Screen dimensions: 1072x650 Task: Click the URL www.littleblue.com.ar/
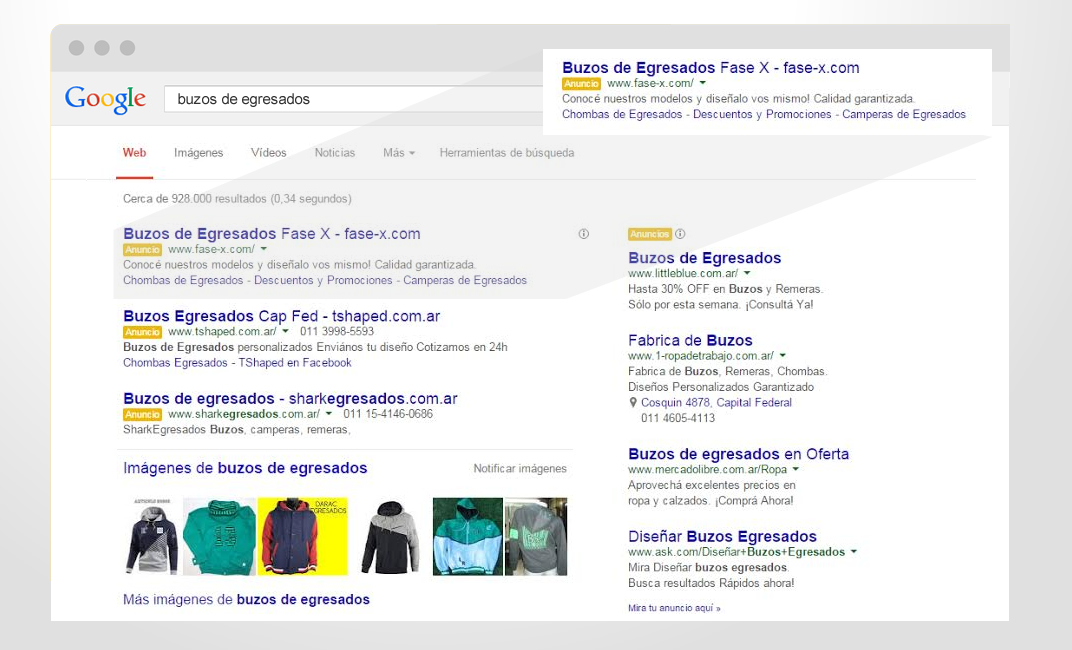(x=683, y=273)
